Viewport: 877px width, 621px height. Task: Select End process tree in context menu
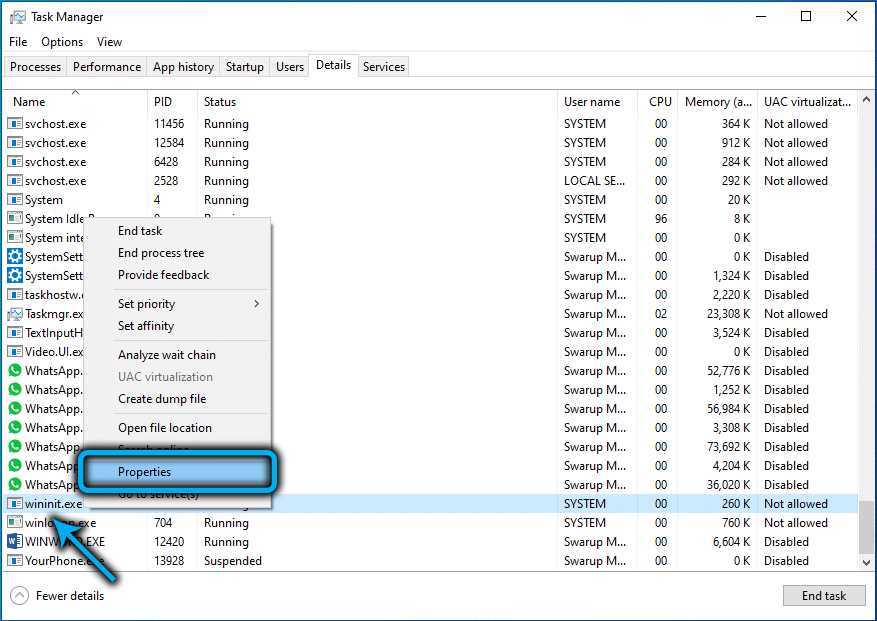click(x=161, y=253)
